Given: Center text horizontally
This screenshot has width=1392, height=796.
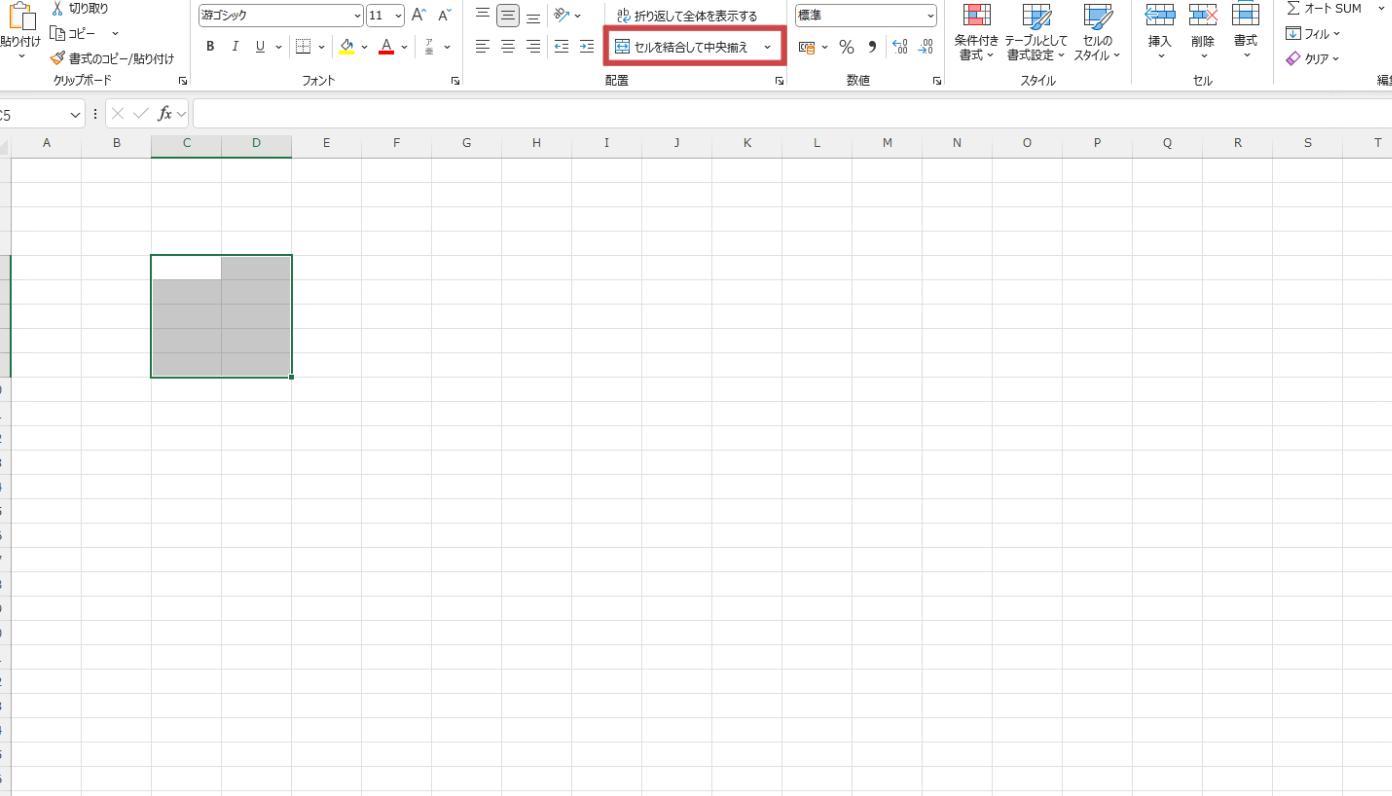Looking at the screenshot, I should tap(508, 46).
